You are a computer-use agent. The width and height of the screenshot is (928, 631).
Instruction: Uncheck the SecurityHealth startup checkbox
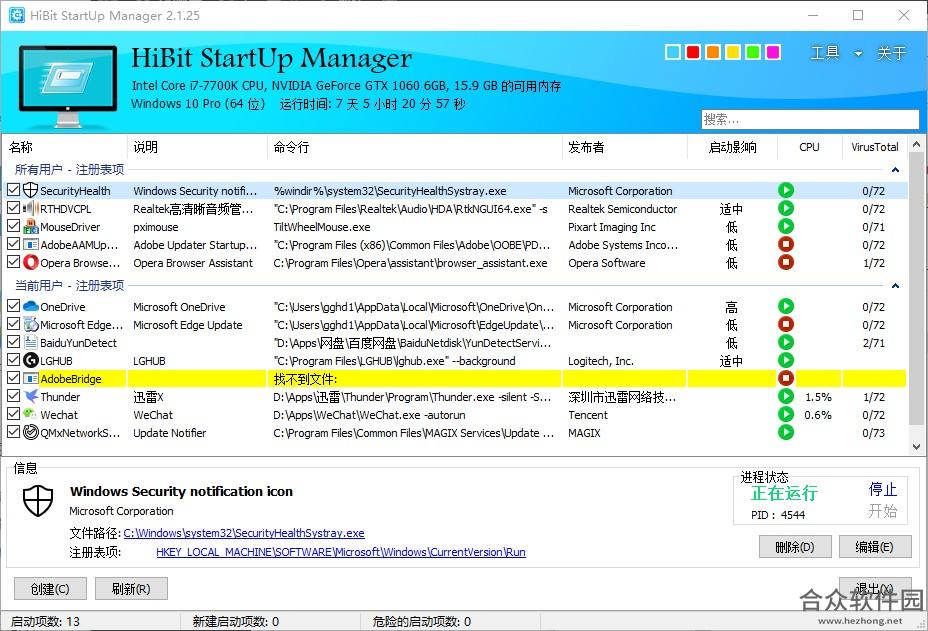tap(14, 190)
